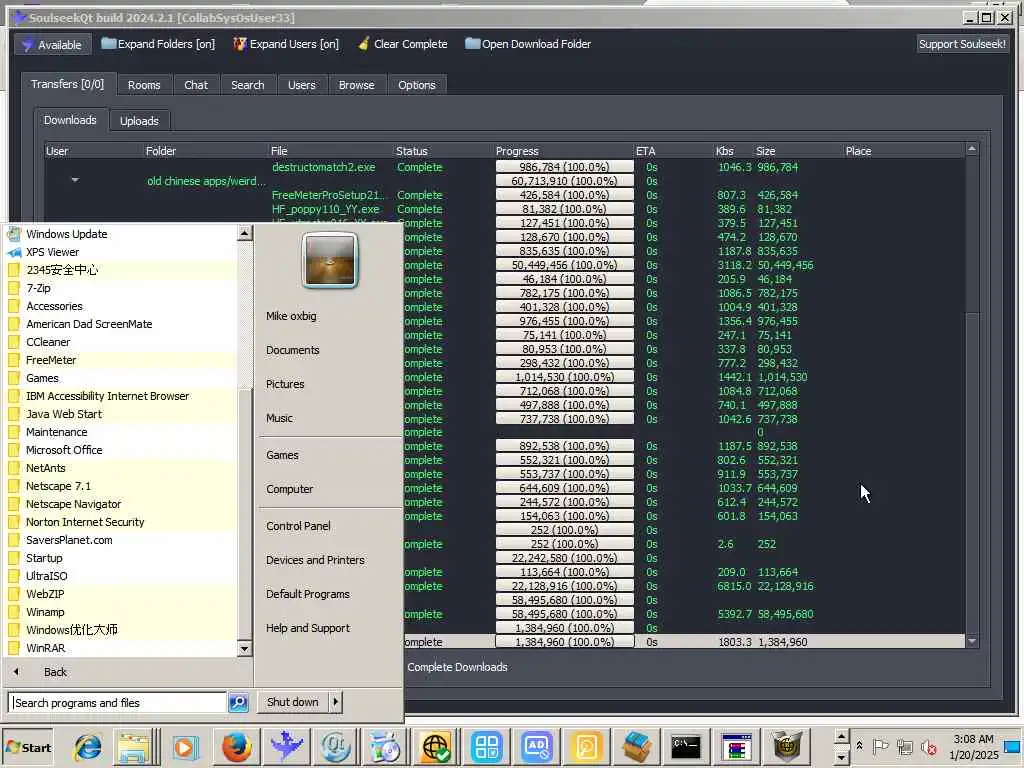Click the network tray icon
This screenshot has height=768, width=1024.
pyautogui.click(x=904, y=746)
